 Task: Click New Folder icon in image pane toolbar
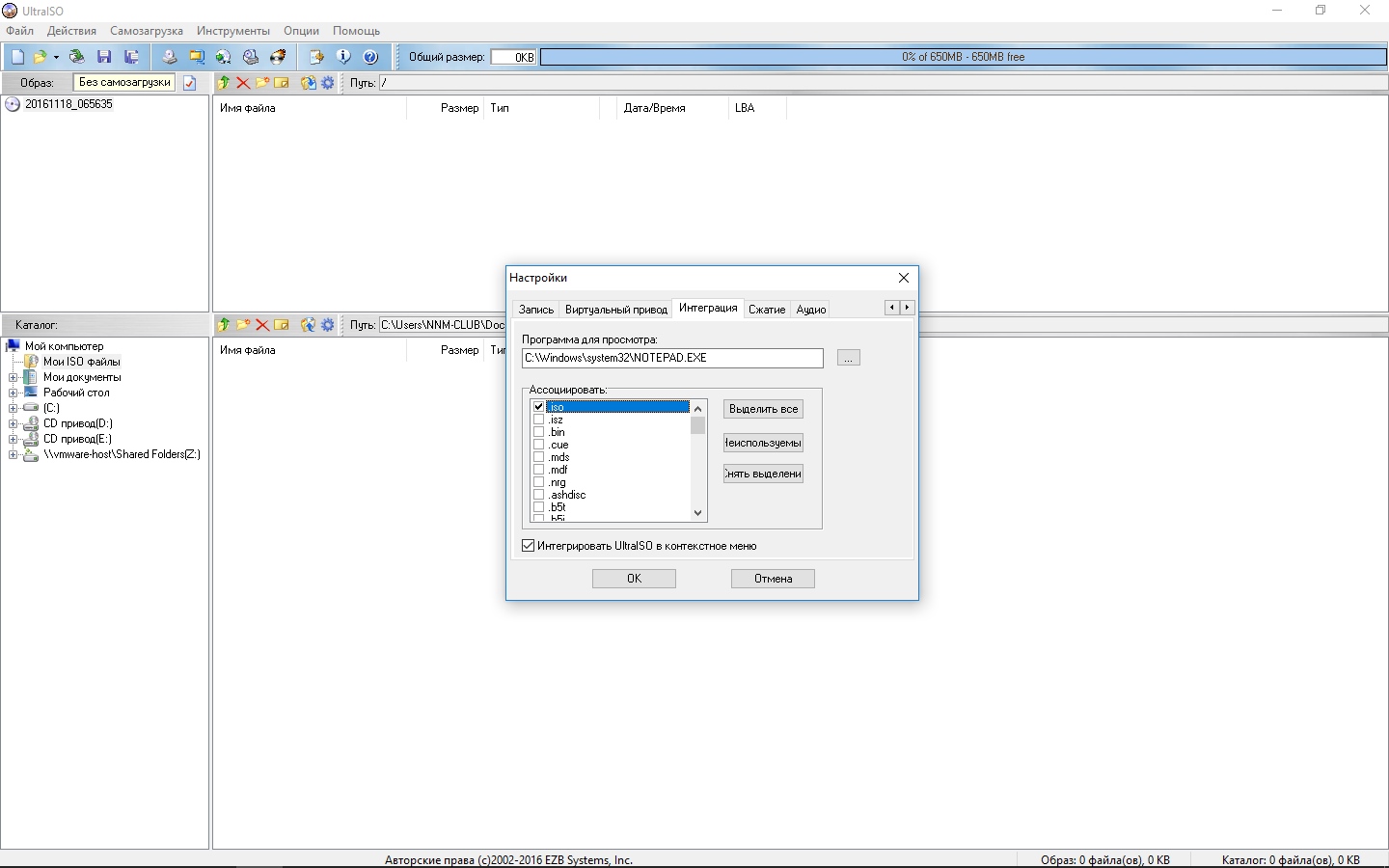click(x=262, y=83)
